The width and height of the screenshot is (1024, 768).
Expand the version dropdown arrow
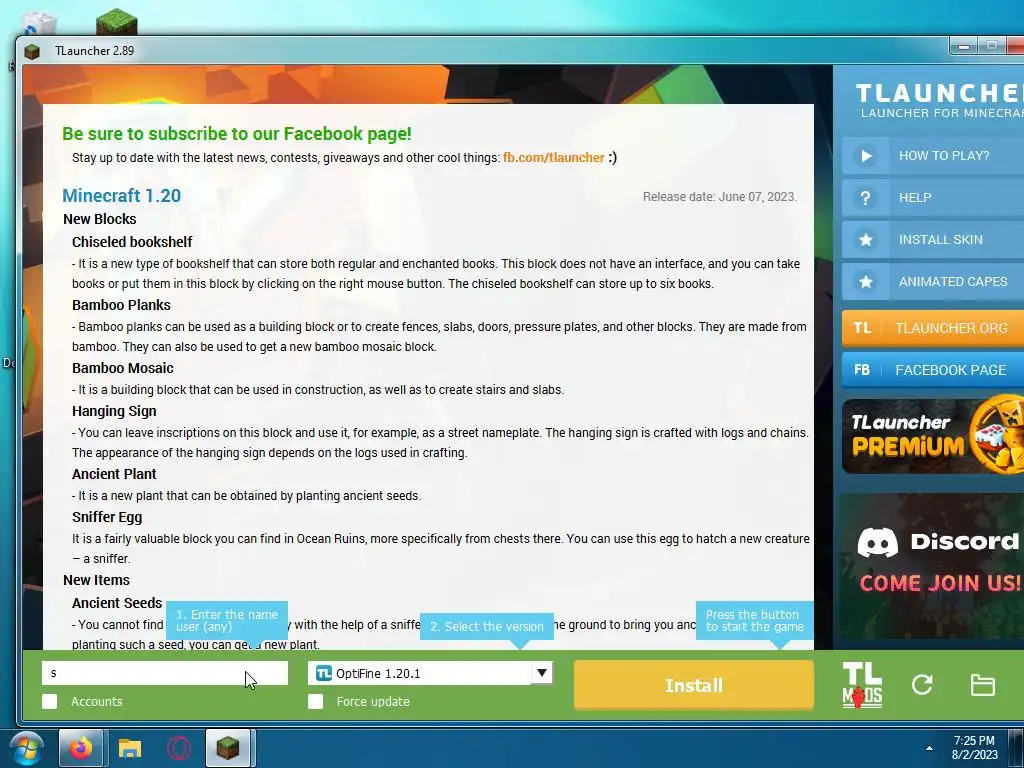[541, 673]
